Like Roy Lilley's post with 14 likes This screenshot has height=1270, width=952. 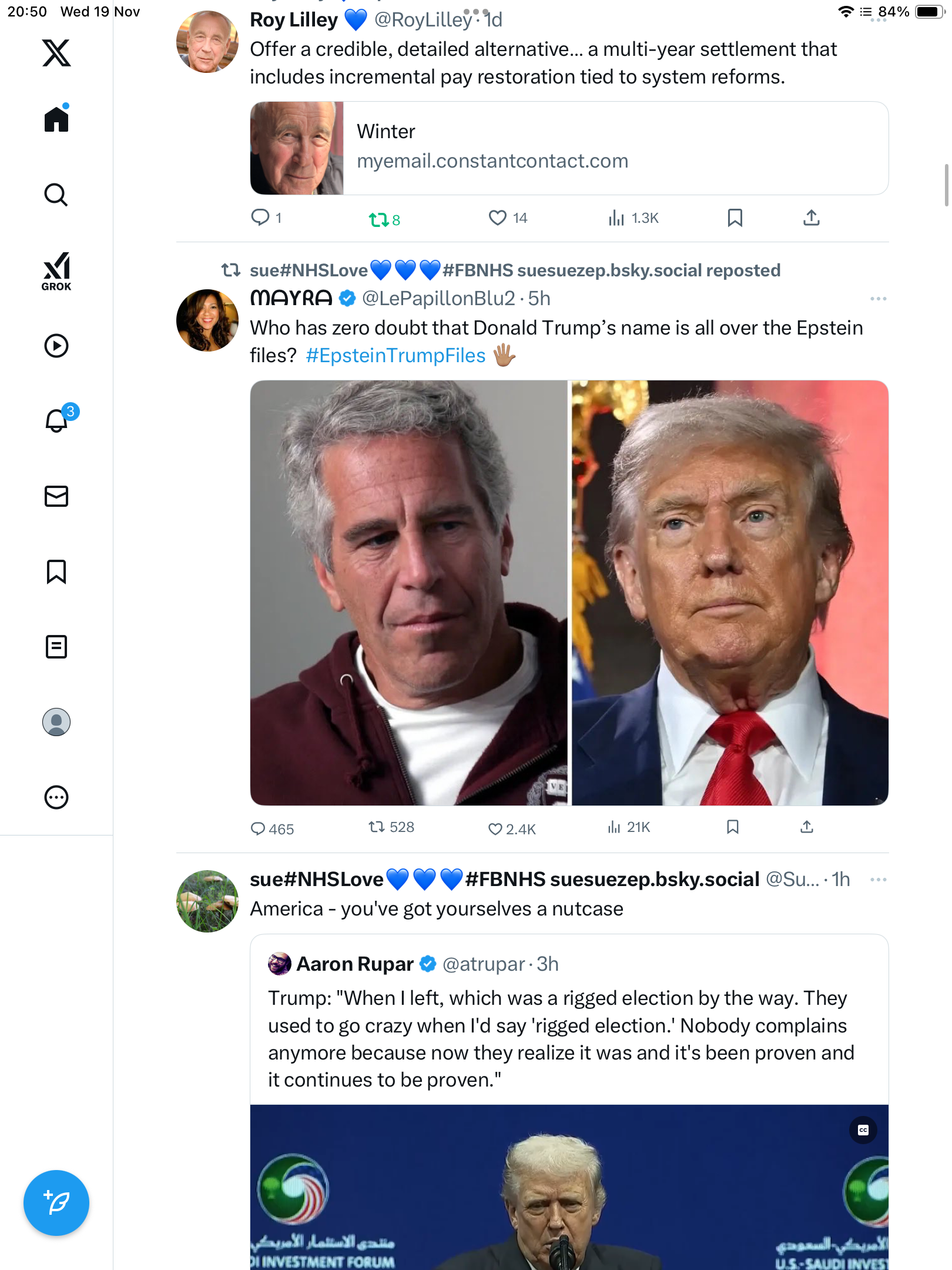tap(498, 218)
